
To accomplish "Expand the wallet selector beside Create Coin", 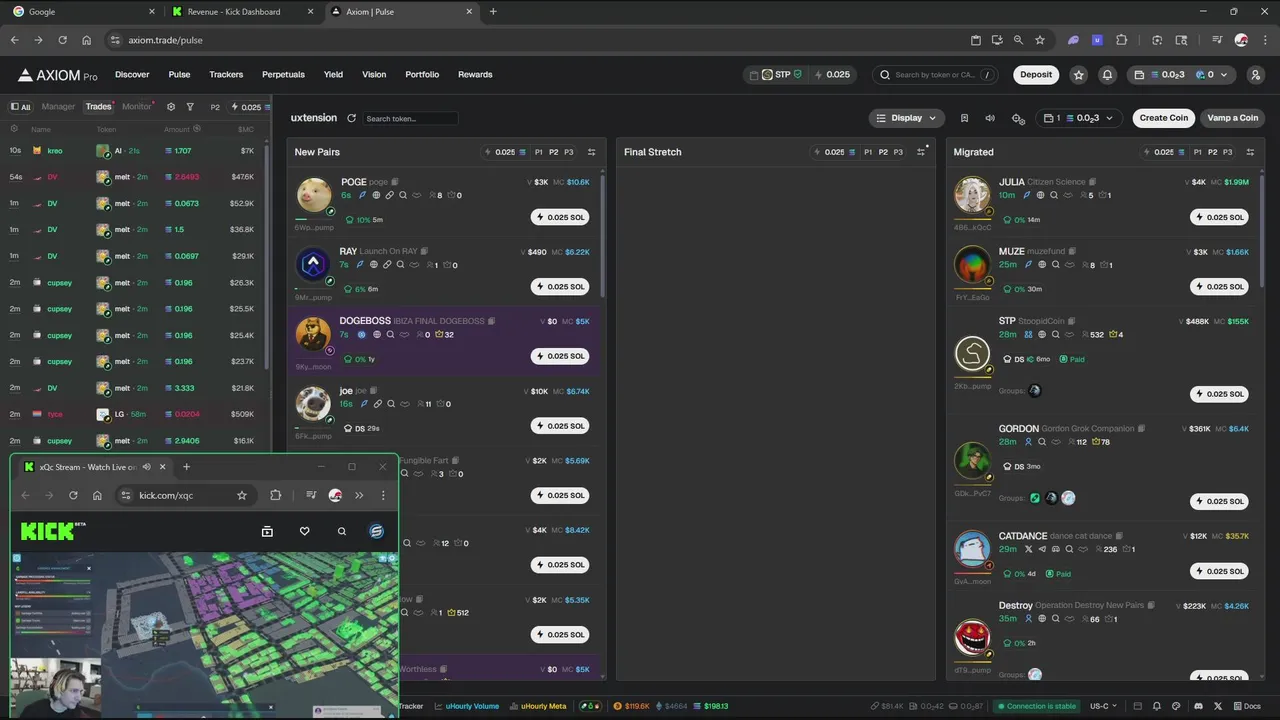I will (x=1078, y=118).
